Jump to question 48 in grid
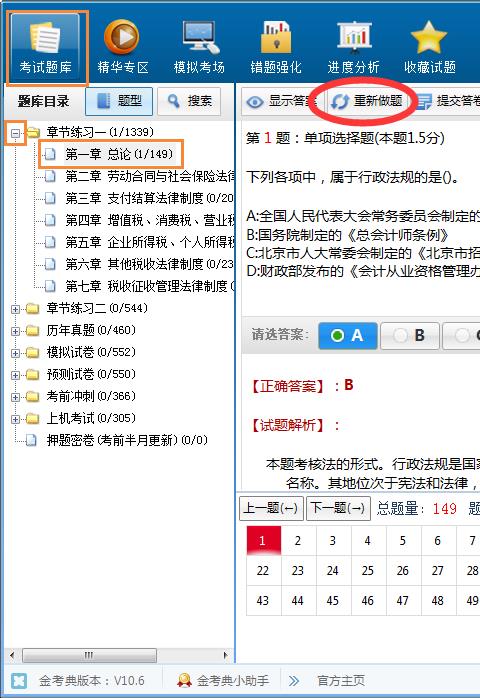This screenshot has height=698, width=480. point(439,601)
